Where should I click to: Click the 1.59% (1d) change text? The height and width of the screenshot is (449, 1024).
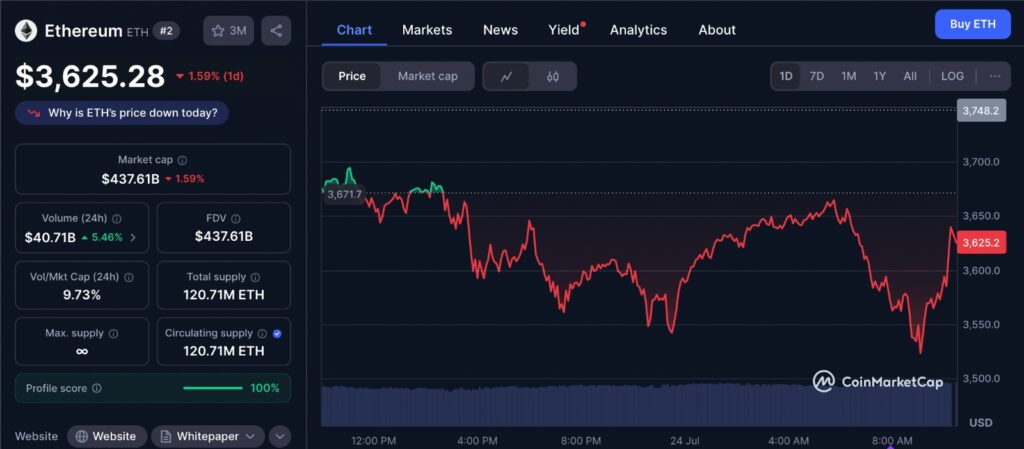216,76
